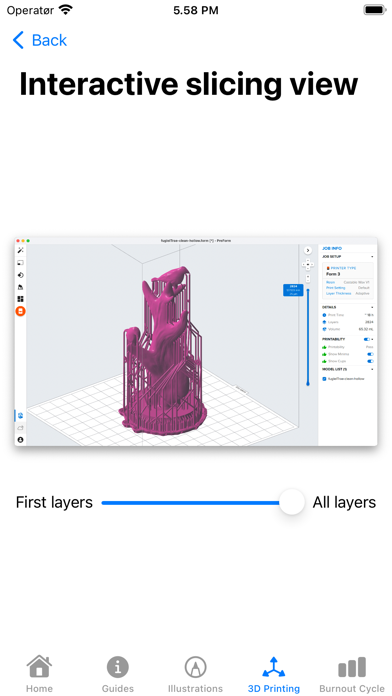Collapse the Model List section arrow

tap(372, 369)
